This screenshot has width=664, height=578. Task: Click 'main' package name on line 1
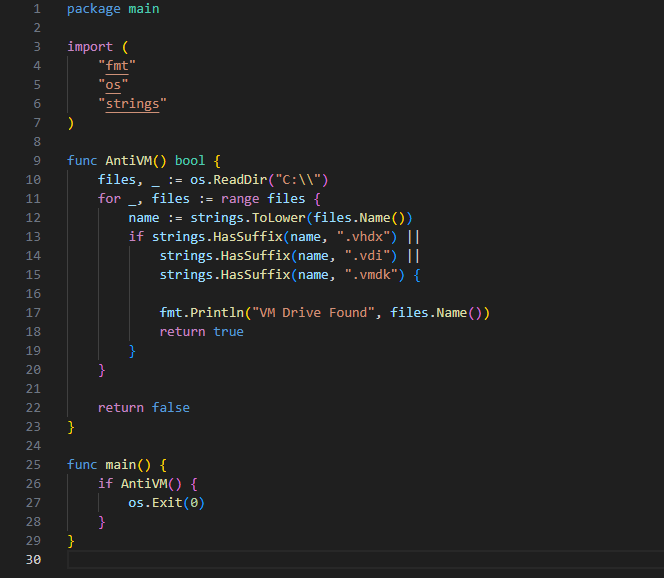pyautogui.click(x=144, y=9)
